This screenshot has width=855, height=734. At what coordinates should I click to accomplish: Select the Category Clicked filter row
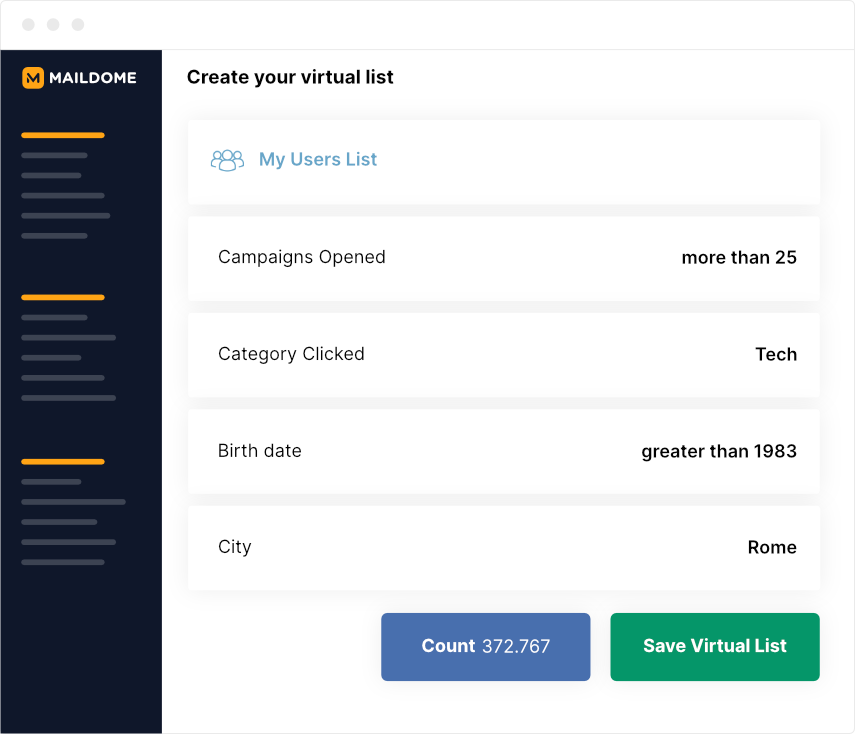[504, 355]
